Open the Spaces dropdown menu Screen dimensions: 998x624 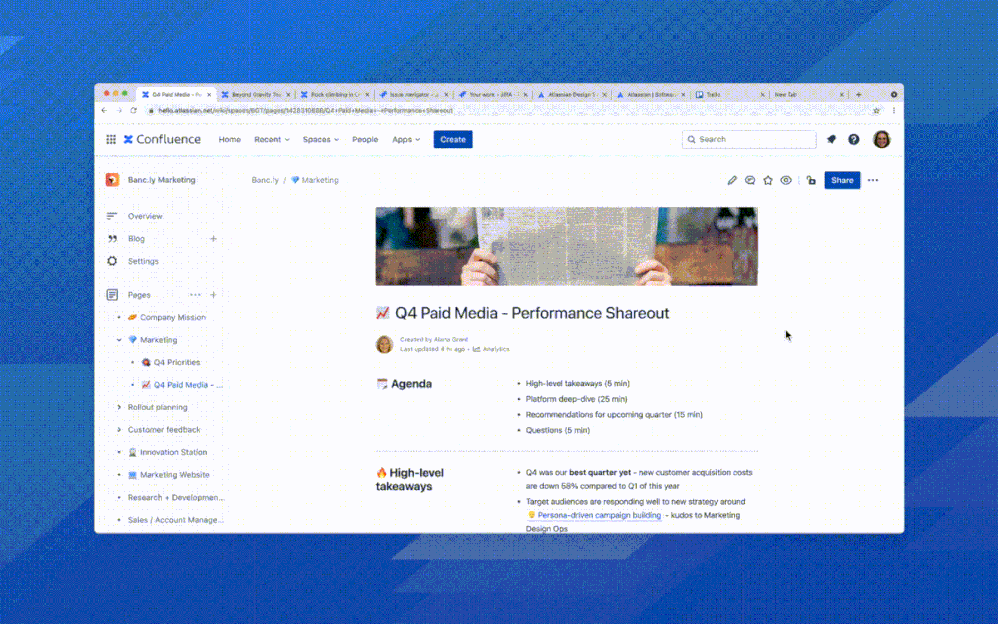(320, 139)
